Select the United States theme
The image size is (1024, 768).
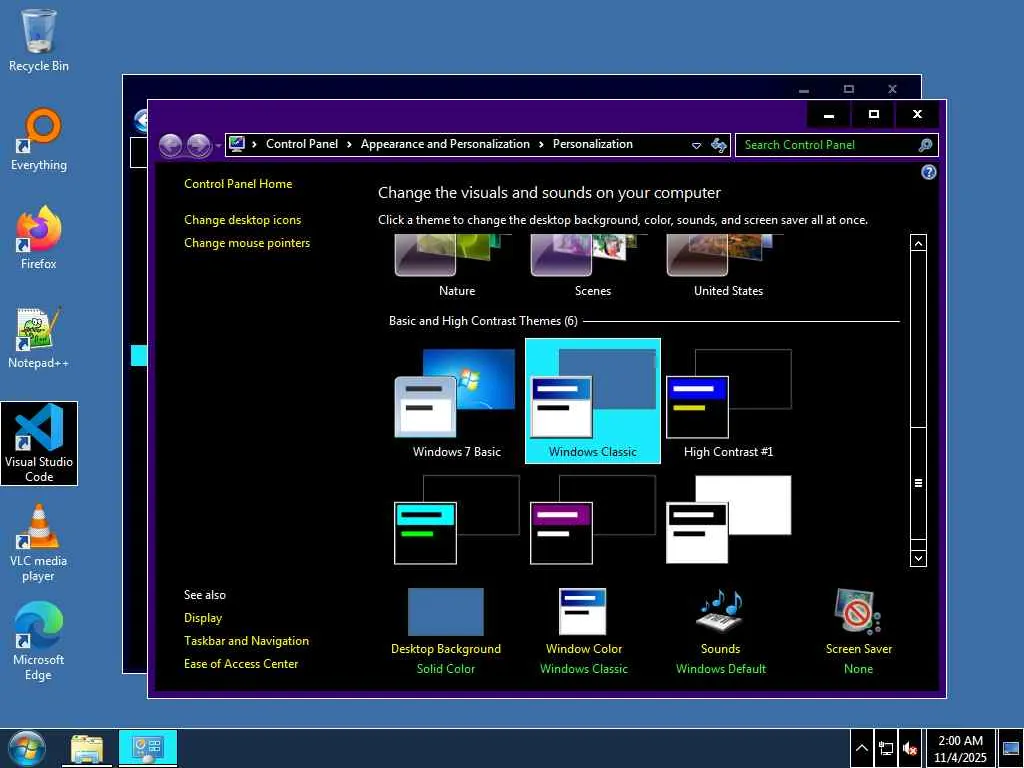coord(728,267)
